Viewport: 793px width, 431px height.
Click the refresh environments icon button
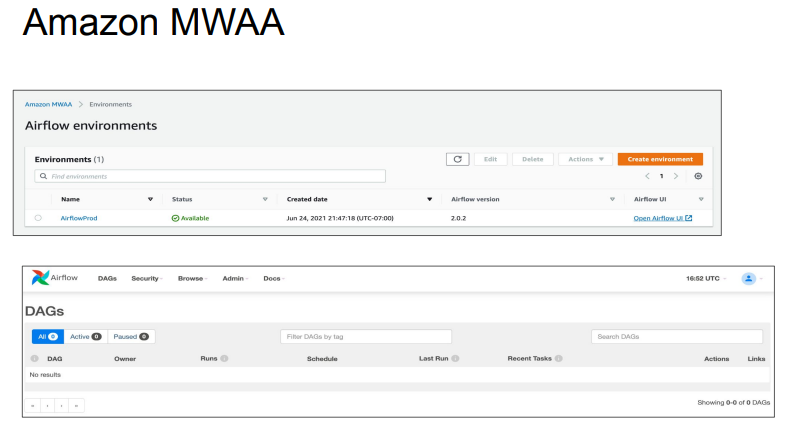coord(457,159)
